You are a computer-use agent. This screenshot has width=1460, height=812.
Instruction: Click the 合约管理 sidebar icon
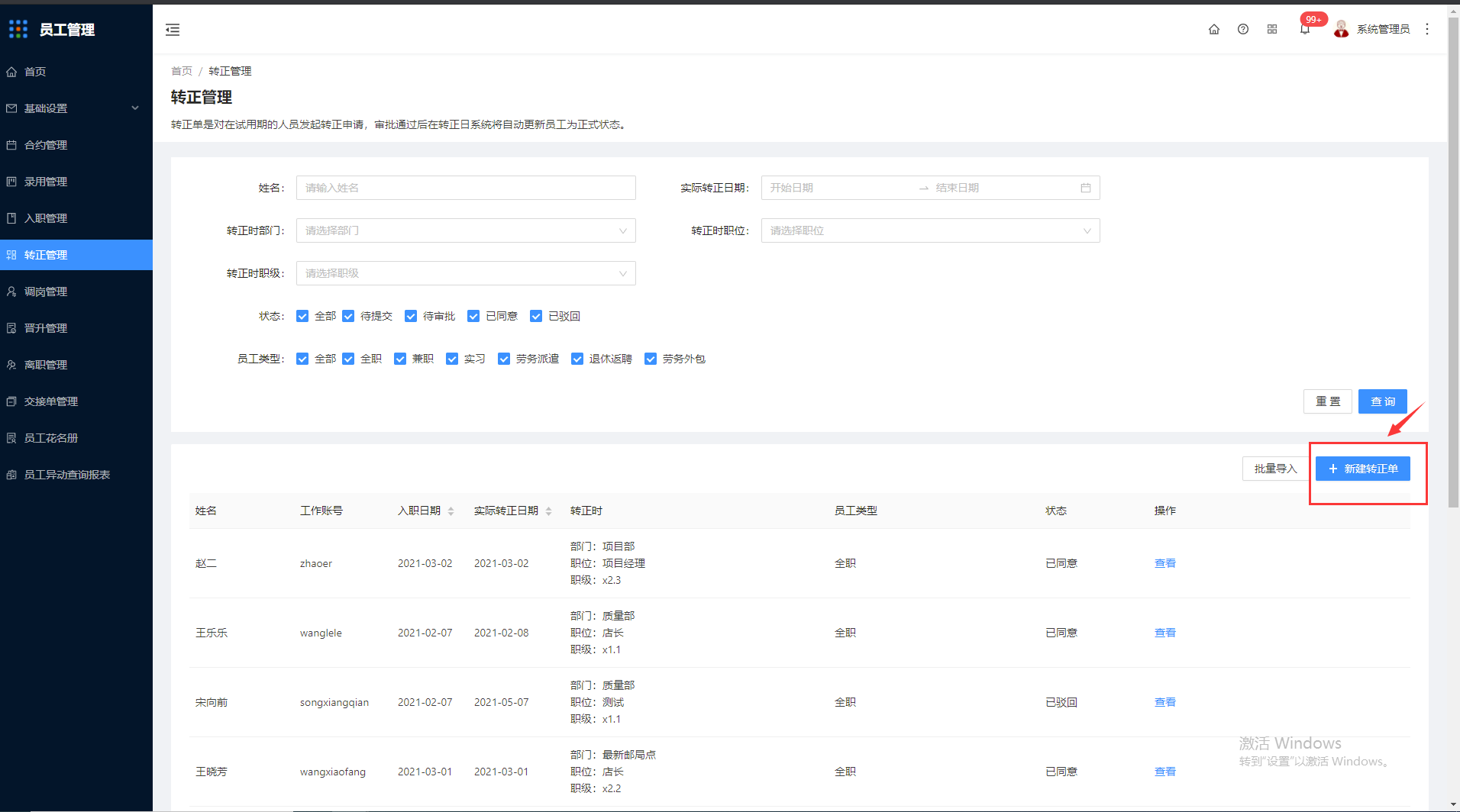(11, 145)
